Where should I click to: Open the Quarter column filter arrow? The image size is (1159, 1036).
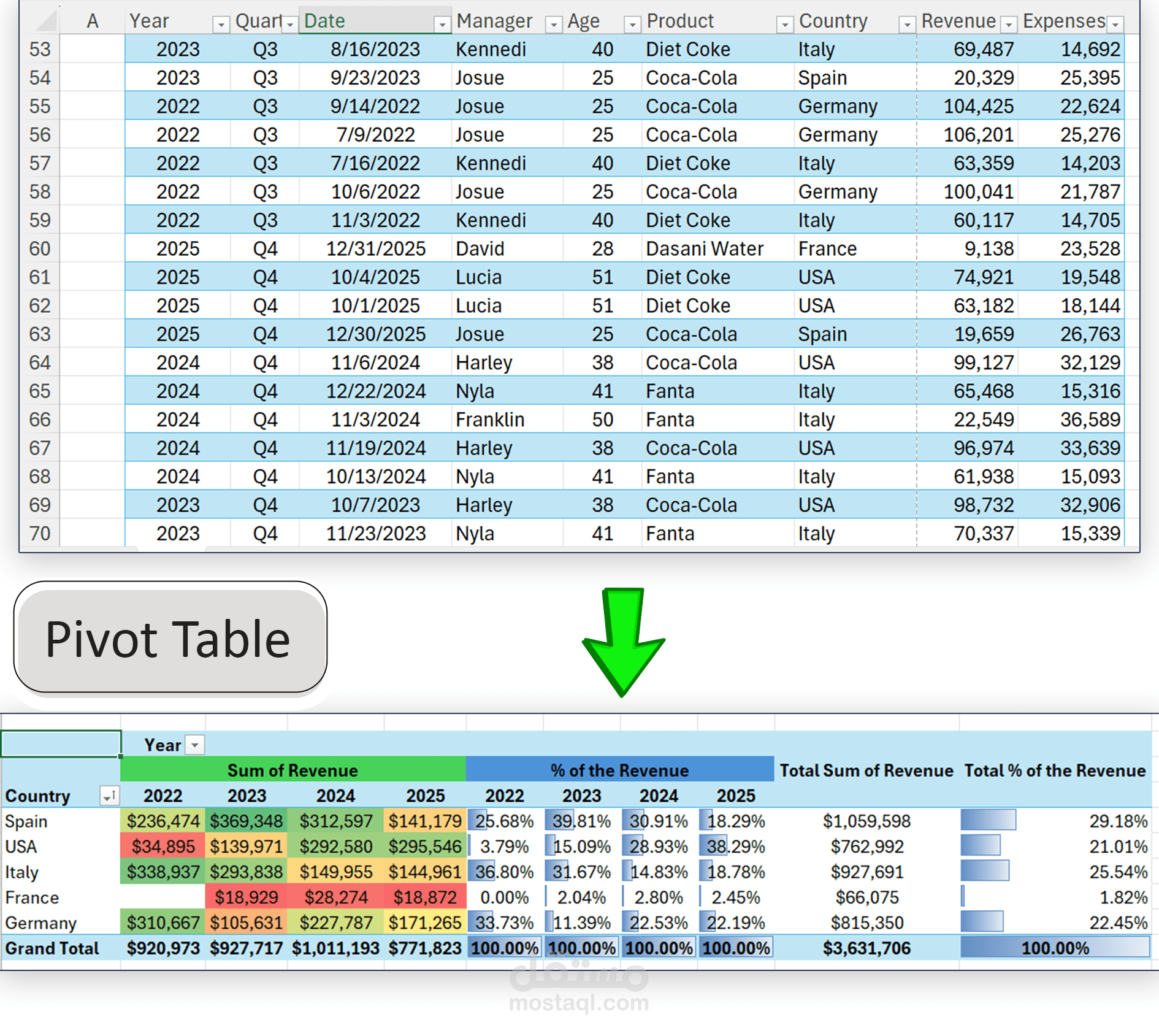pos(289,23)
